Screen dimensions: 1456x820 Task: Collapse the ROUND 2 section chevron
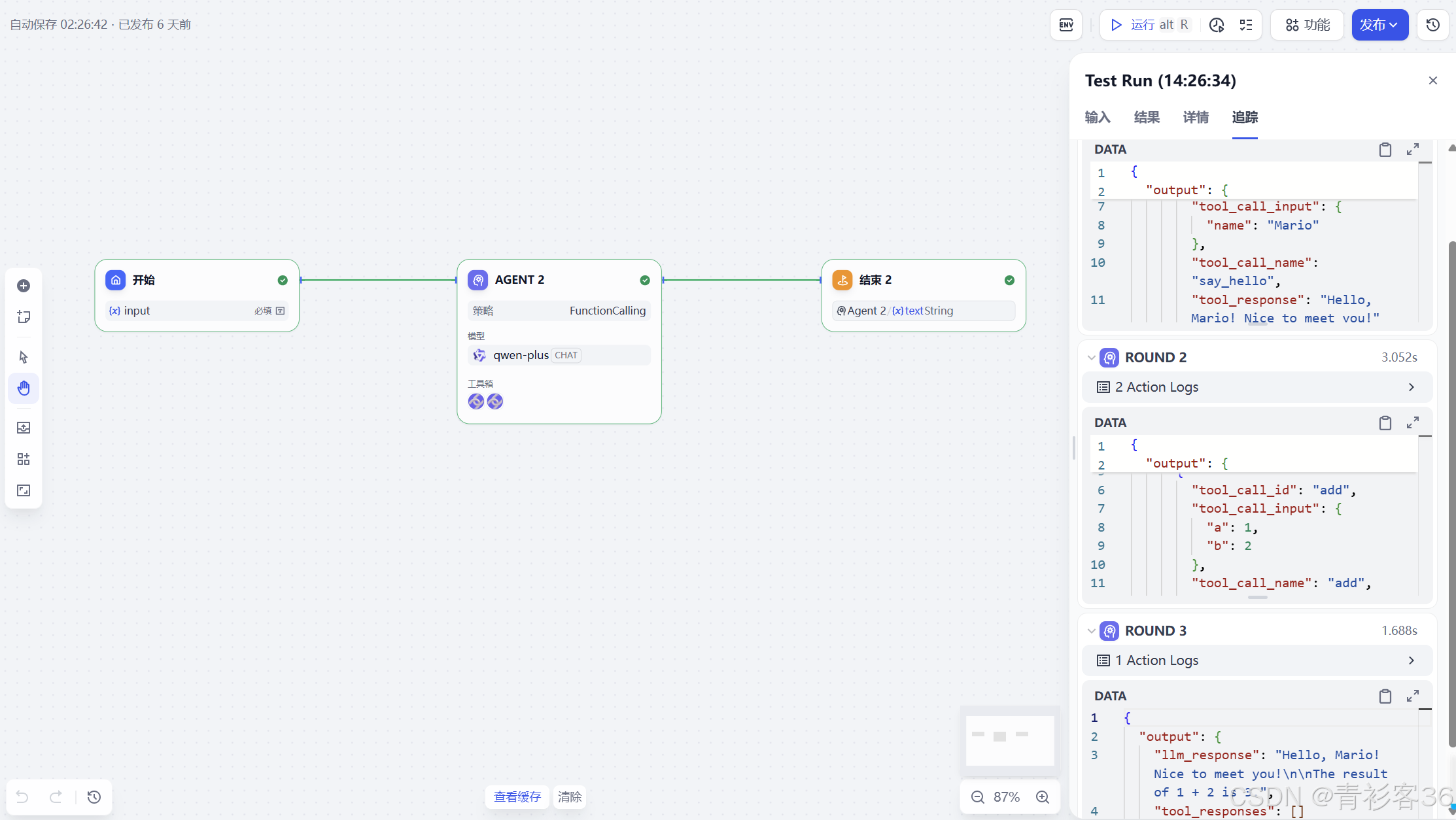1091,358
